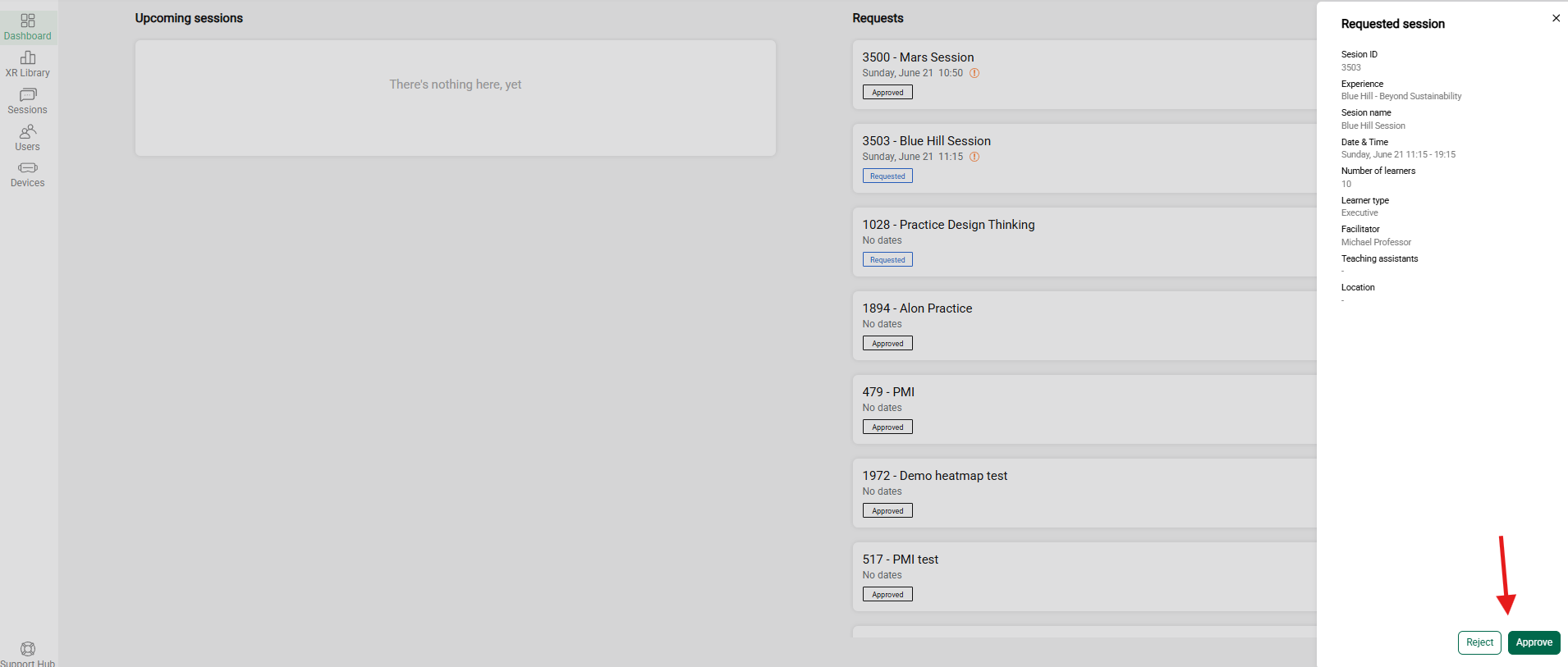Image resolution: width=1568 pixels, height=667 pixels.
Task: Open the 3500 - Mars Session request
Action: click(x=1084, y=75)
